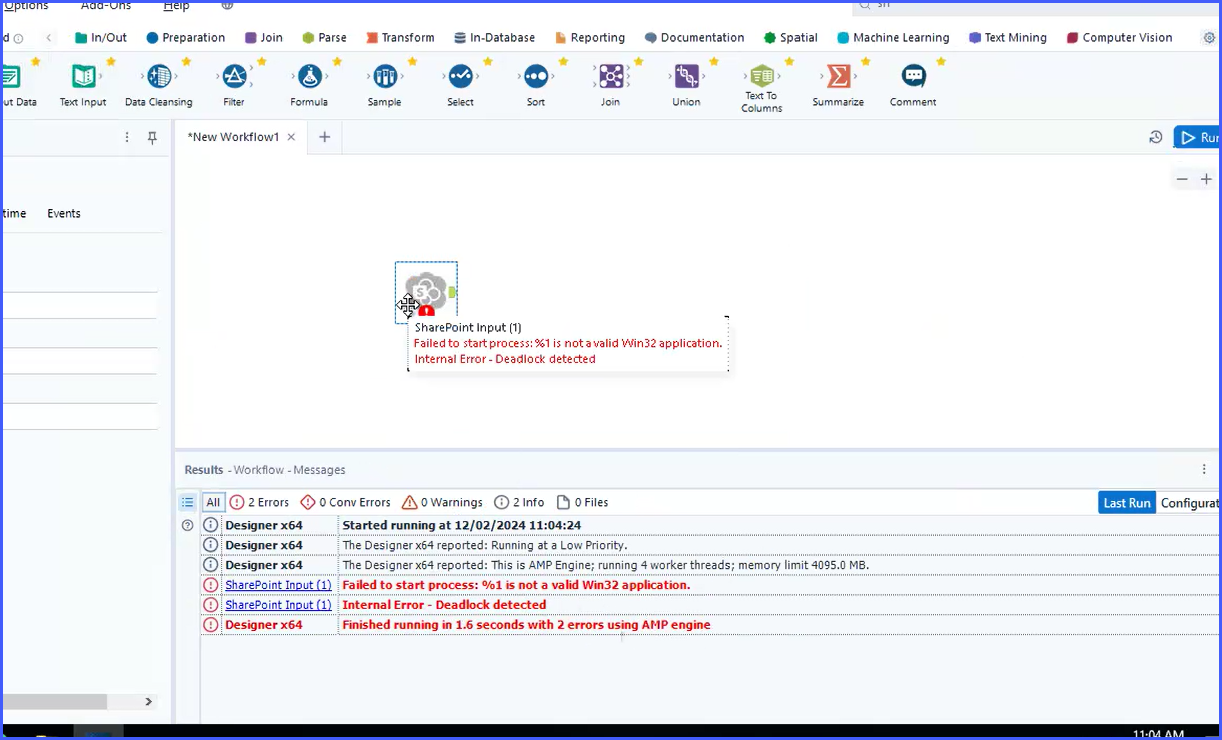Choose the Formula tool icon
The image size is (1222, 740).
pos(309,77)
